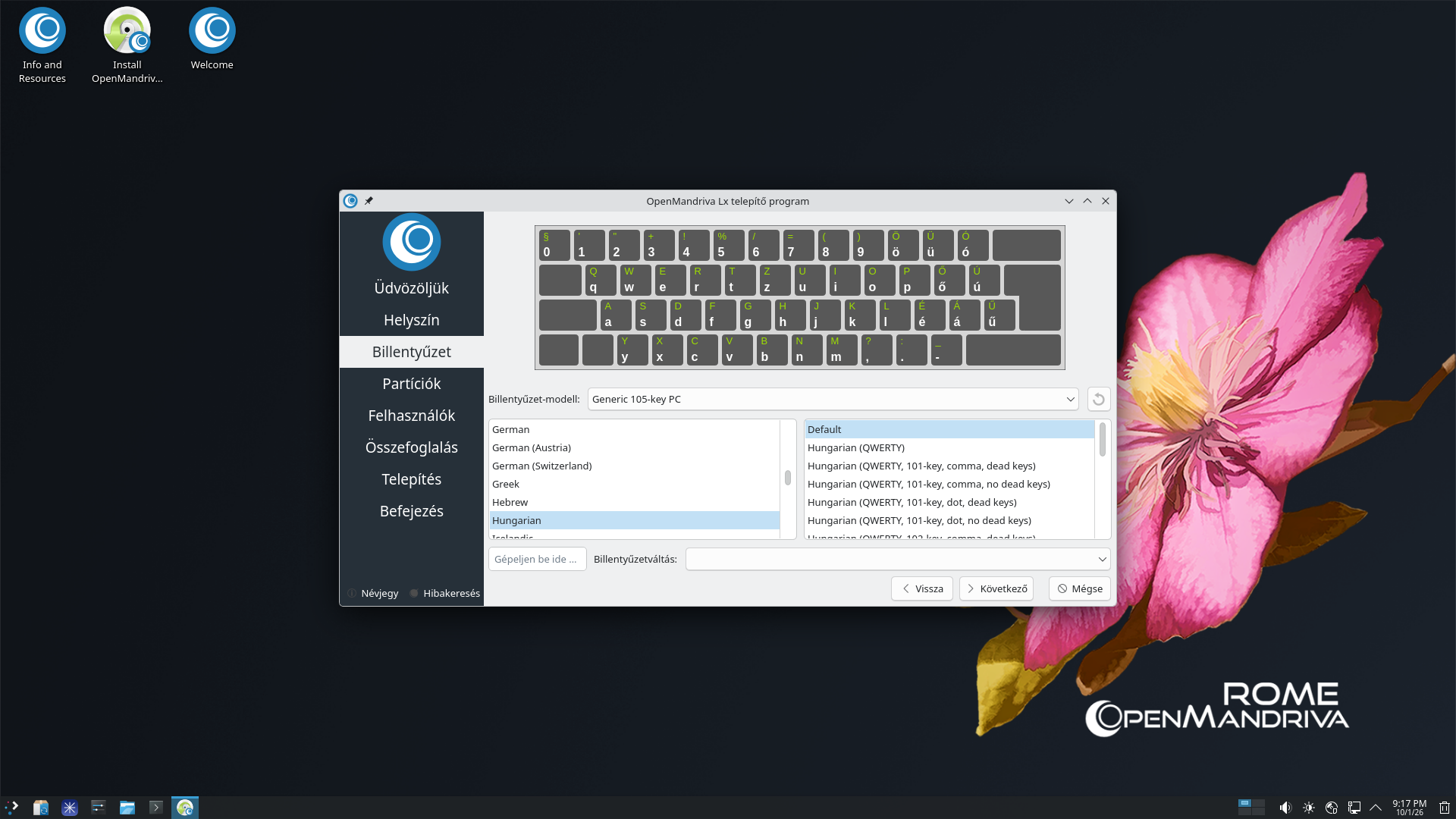
Task: Launch the file manager from taskbar
Action: click(x=127, y=808)
